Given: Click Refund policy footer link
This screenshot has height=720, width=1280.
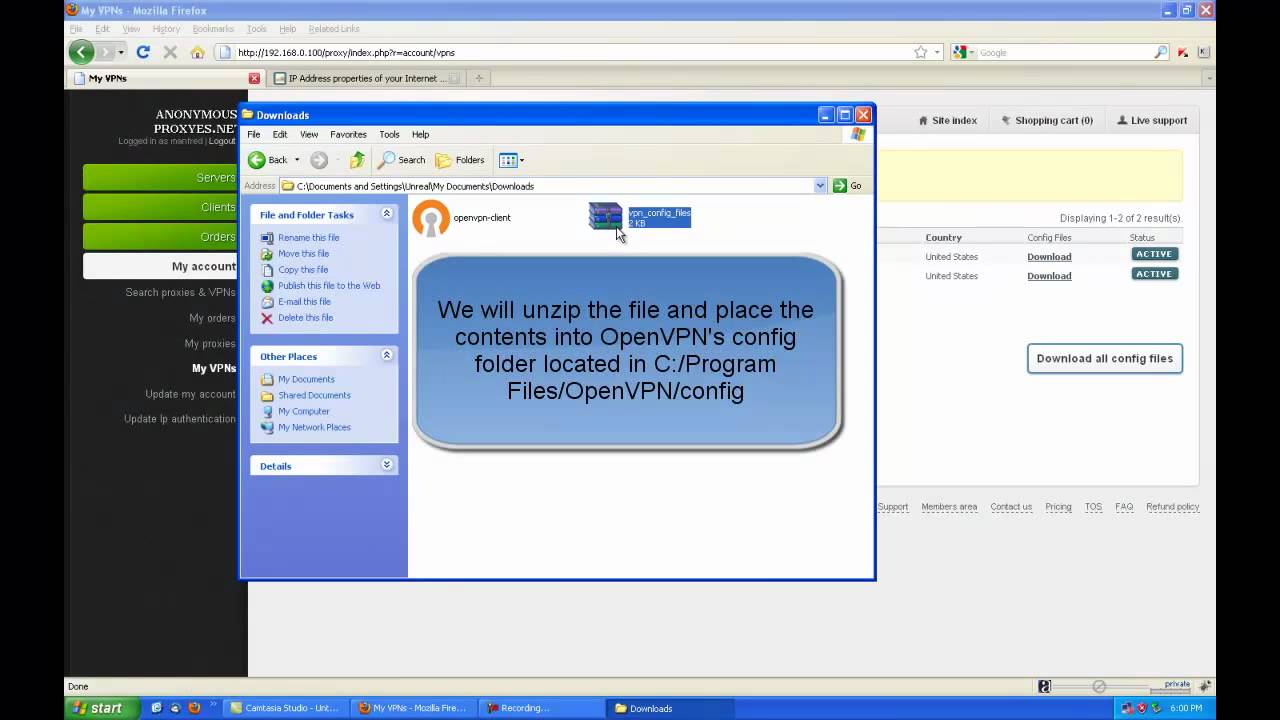Looking at the screenshot, I should [1173, 507].
